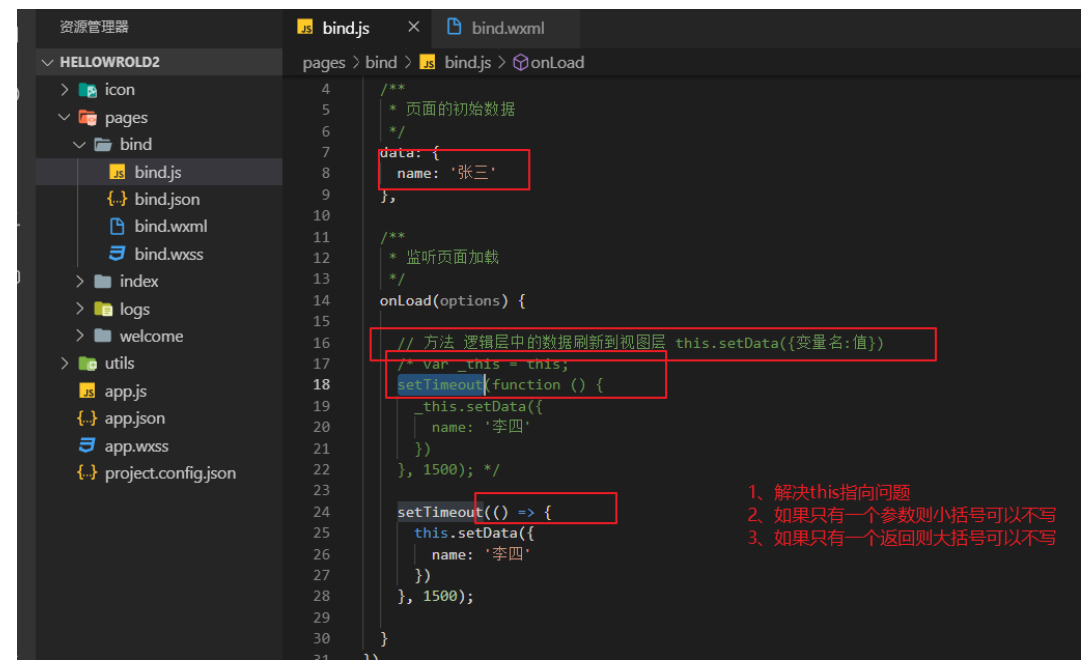Click line number 18 in the gutter
This screenshot has width=1090, height=666.
(x=321, y=384)
